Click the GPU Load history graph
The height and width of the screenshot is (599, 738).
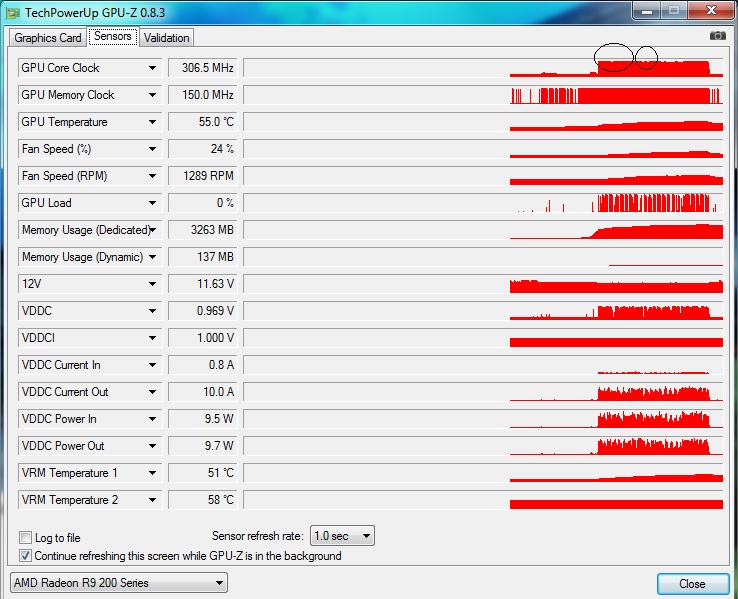coord(483,203)
